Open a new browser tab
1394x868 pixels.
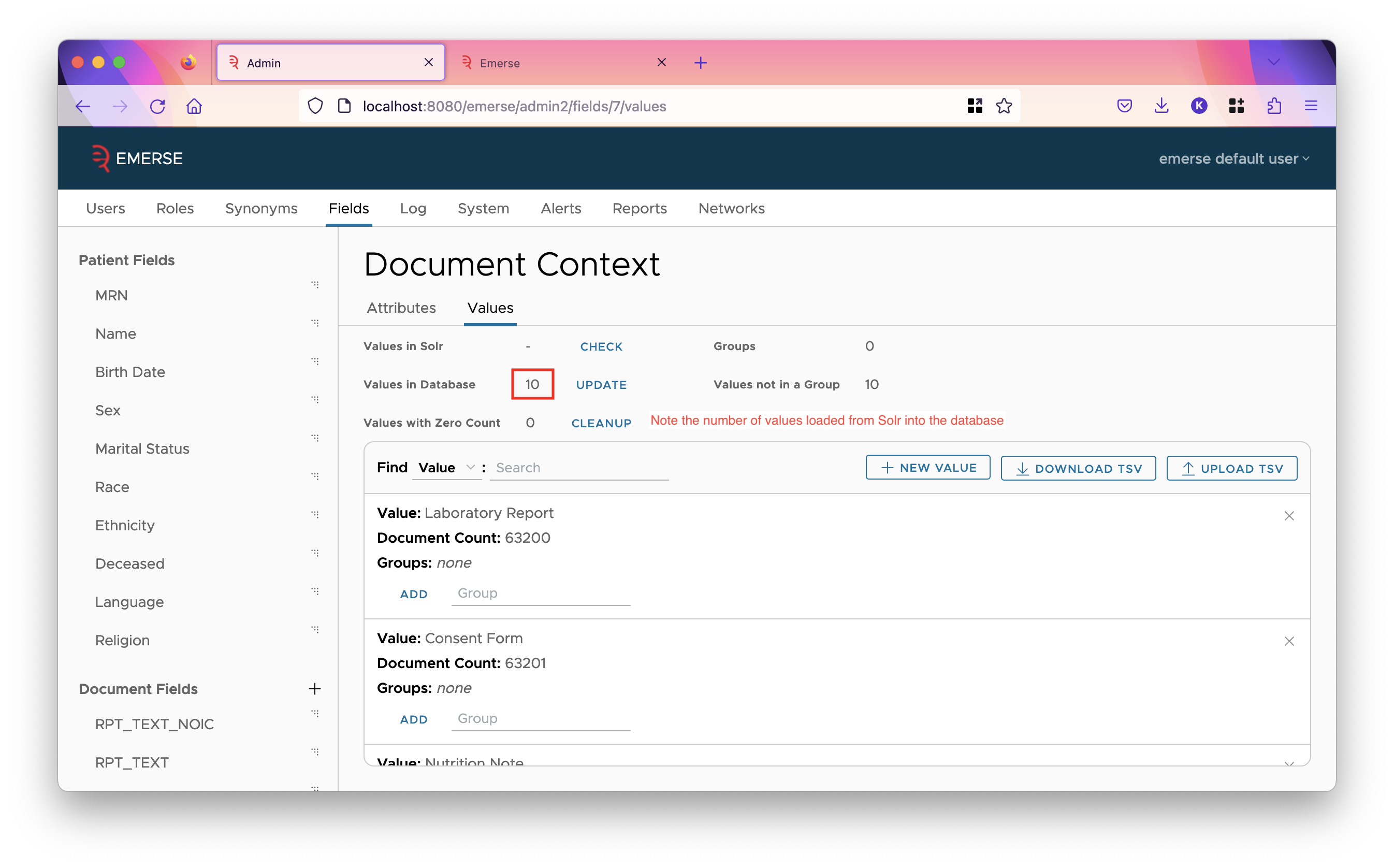coord(700,63)
